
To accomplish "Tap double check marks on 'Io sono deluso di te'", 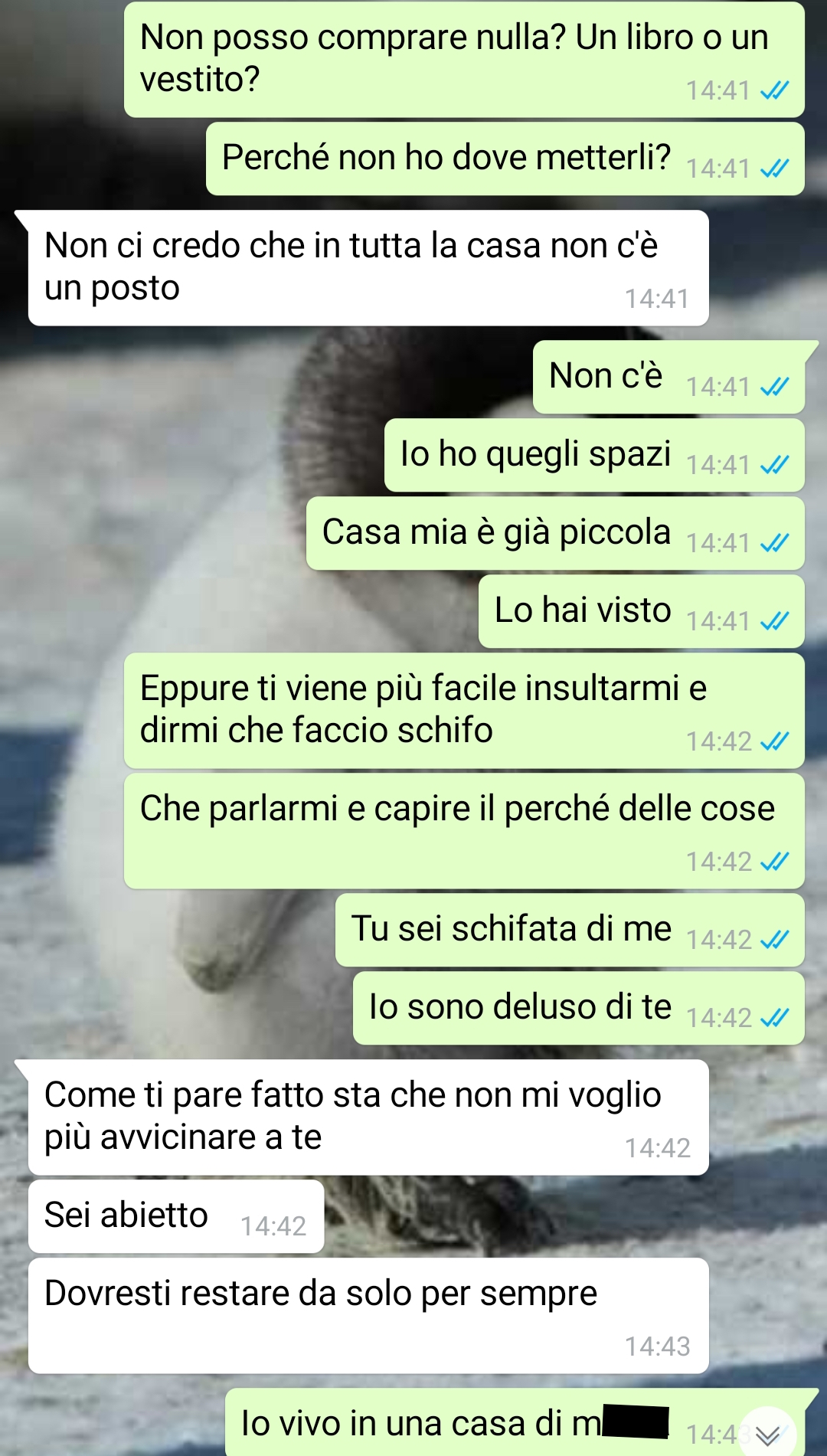I will (774, 1018).
